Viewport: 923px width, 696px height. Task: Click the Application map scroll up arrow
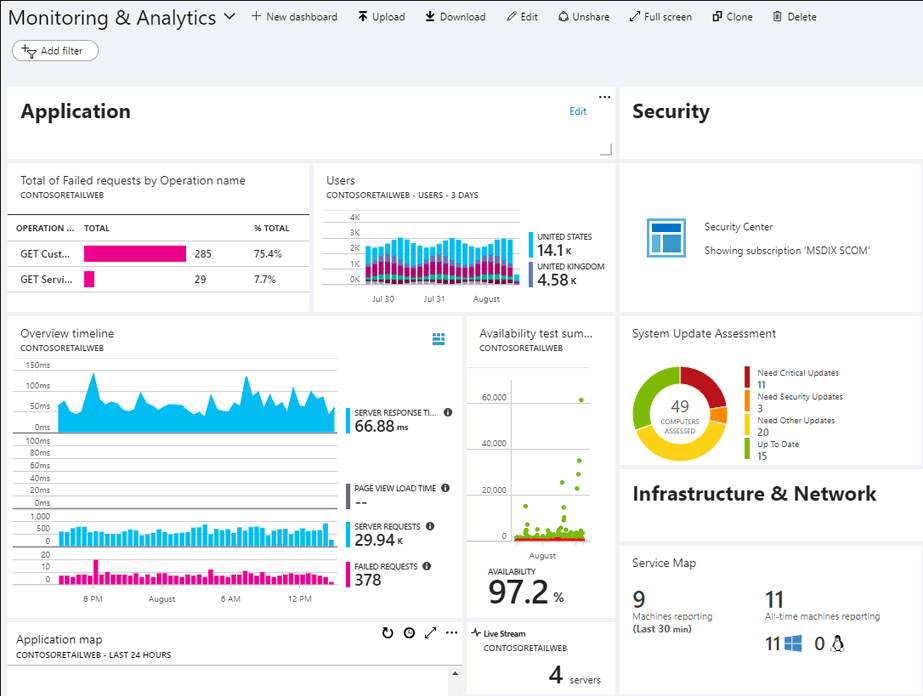click(x=455, y=674)
